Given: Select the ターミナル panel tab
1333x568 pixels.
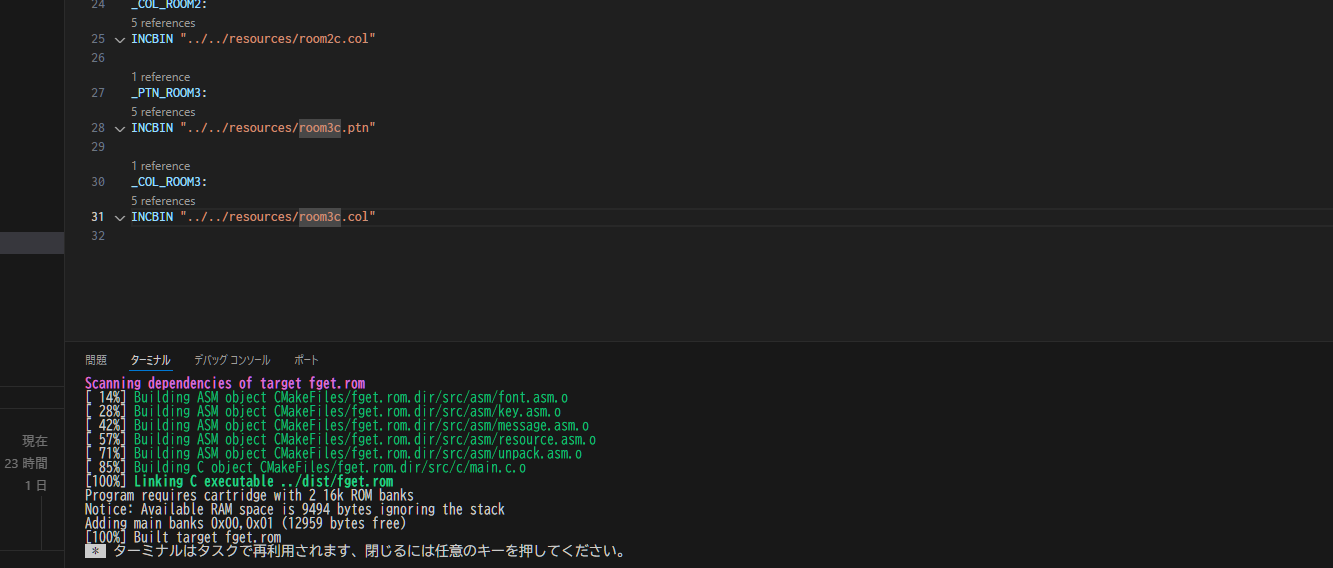Looking at the screenshot, I should pyautogui.click(x=151, y=360).
